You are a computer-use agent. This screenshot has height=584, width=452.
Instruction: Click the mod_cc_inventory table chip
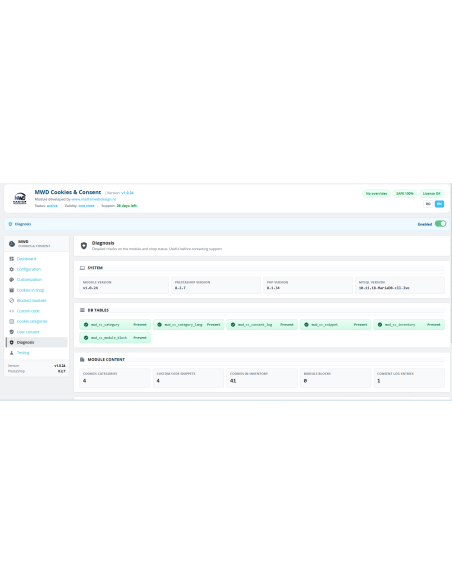point(409,324)
